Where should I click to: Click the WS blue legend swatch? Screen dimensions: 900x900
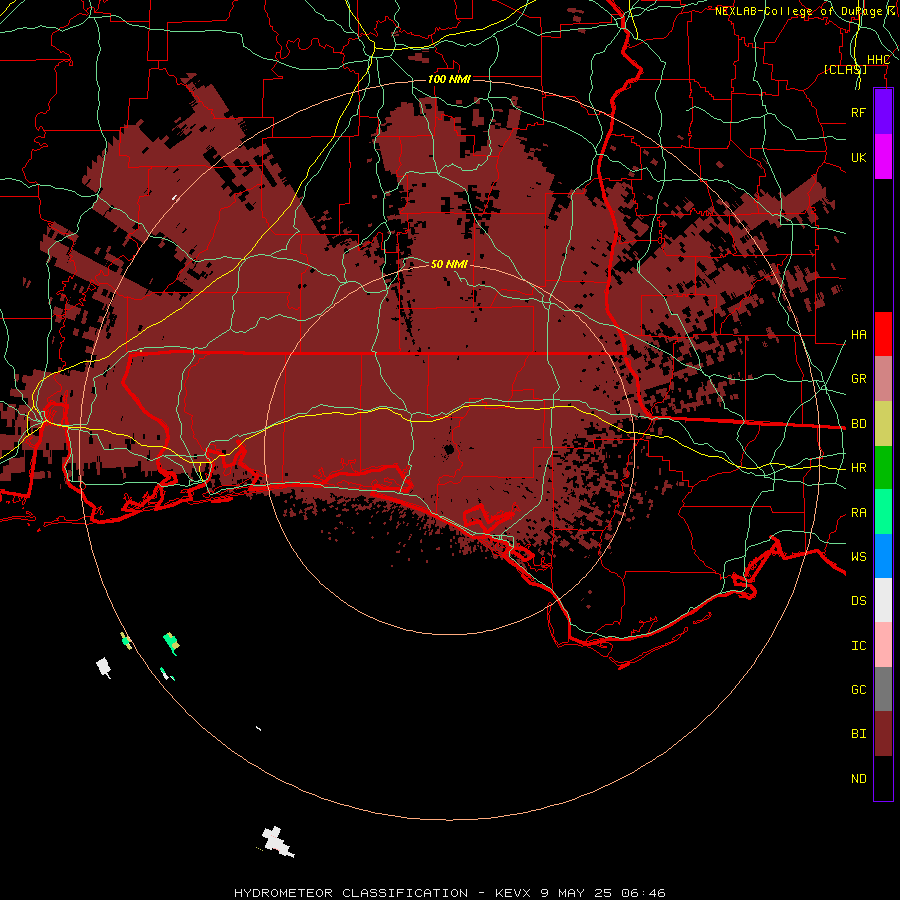883,556
